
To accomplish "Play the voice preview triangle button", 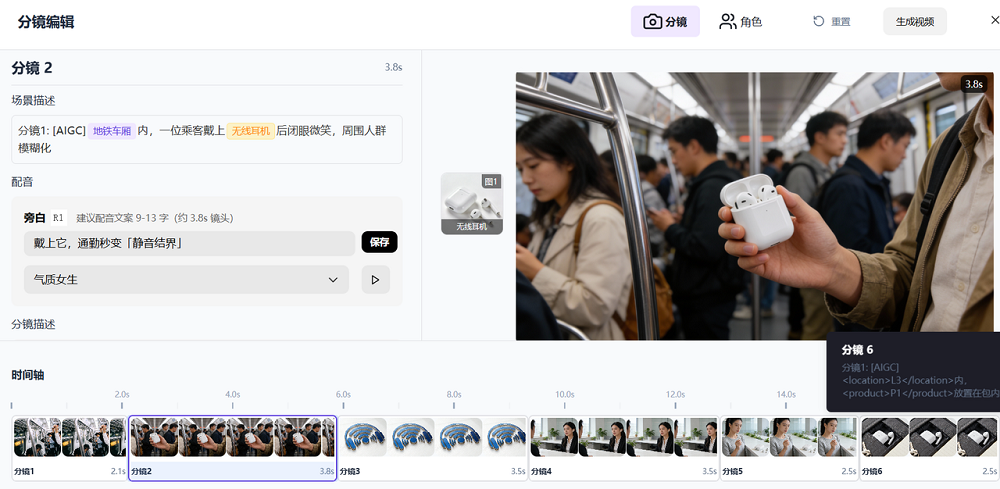I will pos(375,280).
